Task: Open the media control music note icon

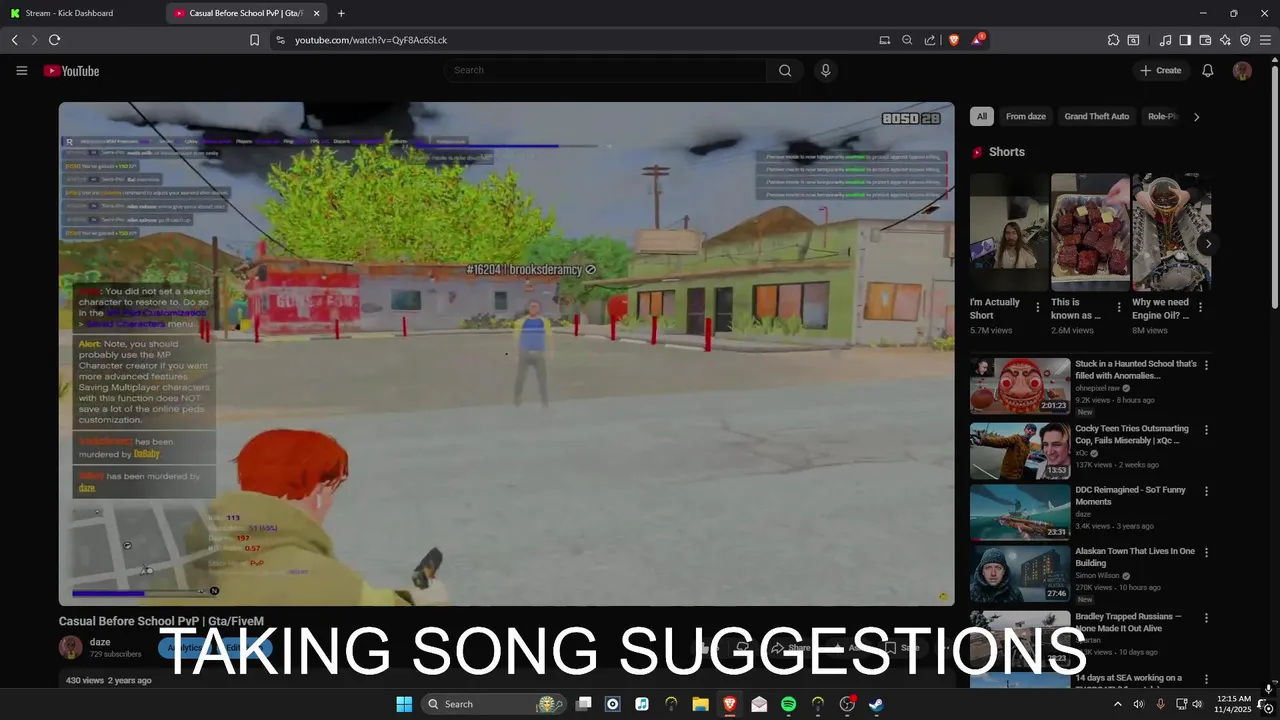Action: pyautogui.click(x=1165, y=40)
